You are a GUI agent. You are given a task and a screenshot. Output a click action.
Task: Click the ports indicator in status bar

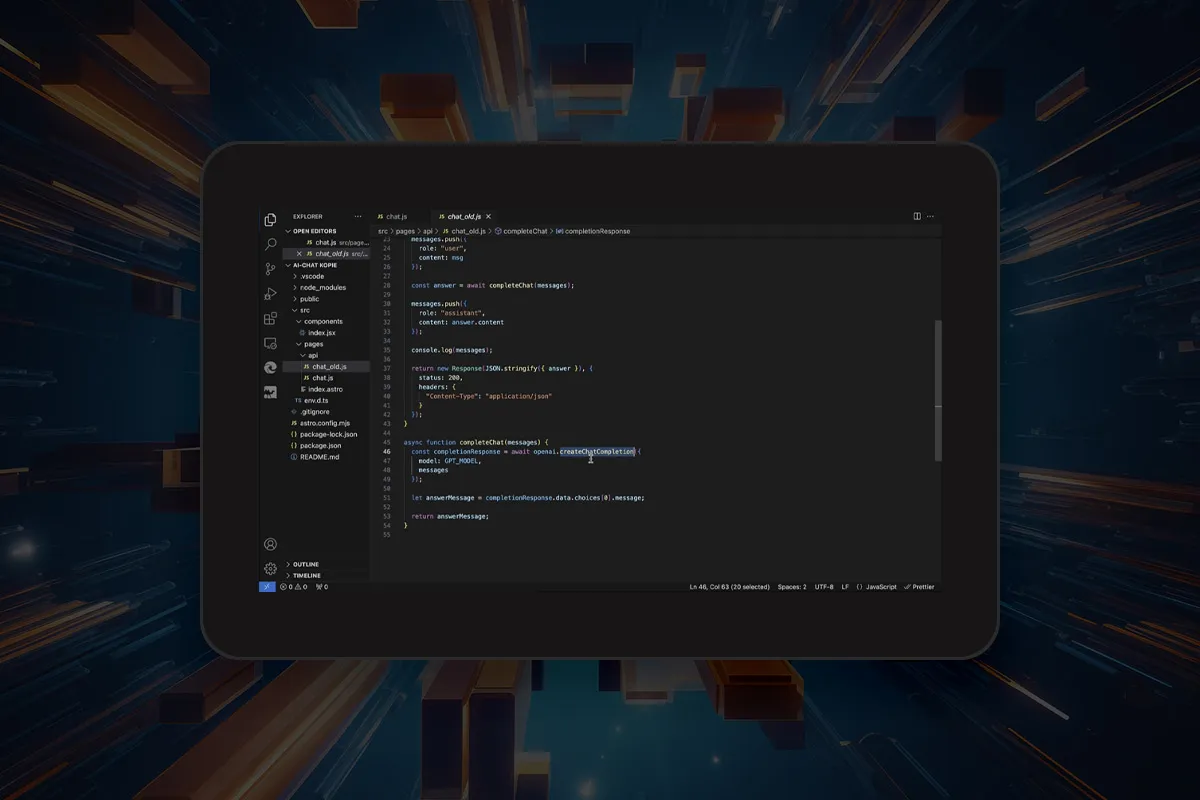click(x=322, y=587)
